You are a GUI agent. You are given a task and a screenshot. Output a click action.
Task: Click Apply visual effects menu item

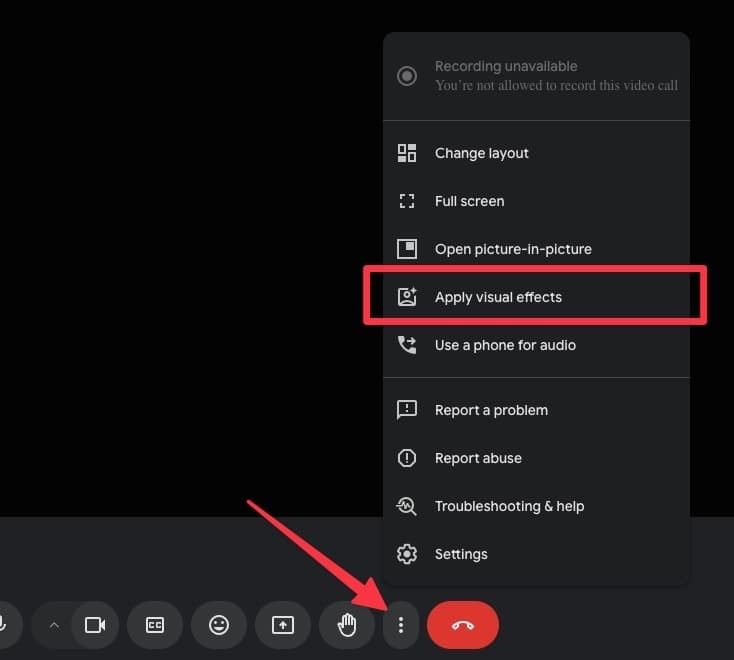536,297
